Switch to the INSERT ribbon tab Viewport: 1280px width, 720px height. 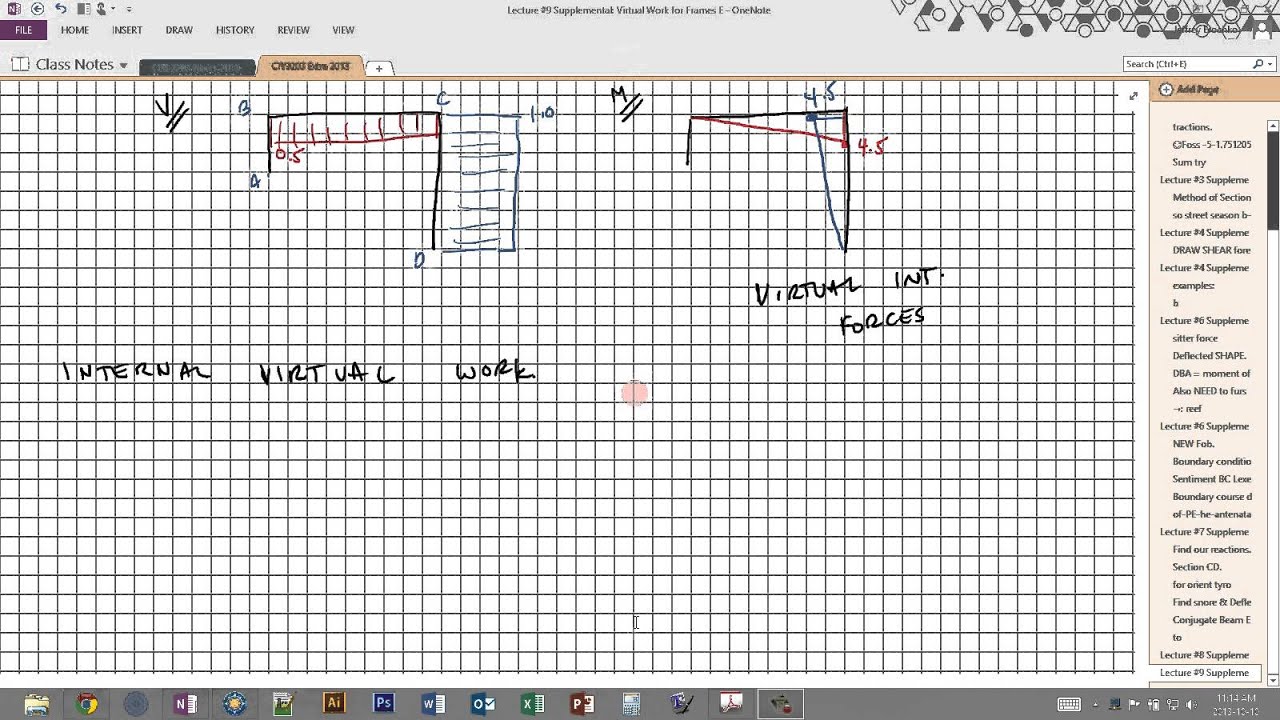(x=127, y=30)
